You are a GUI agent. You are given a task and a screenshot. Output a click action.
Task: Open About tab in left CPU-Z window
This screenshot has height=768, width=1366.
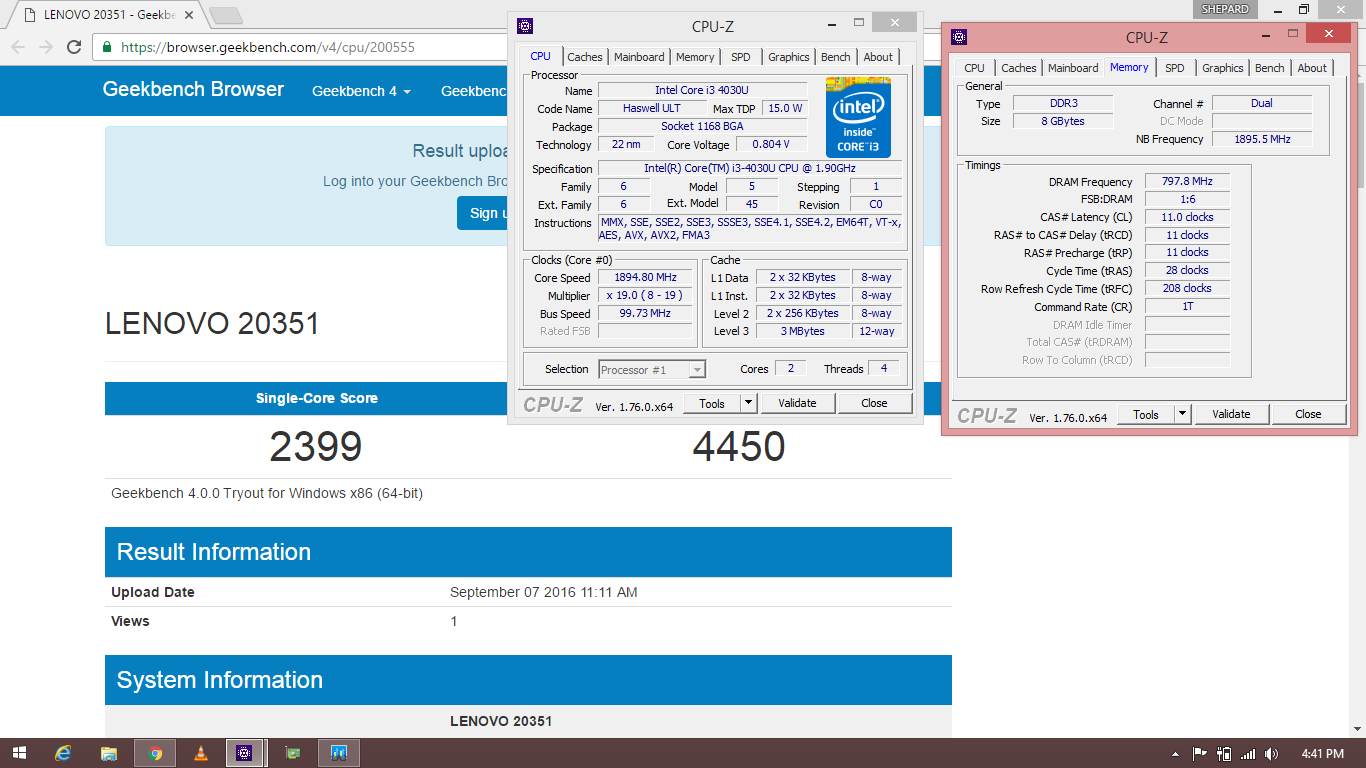point(878,57)
